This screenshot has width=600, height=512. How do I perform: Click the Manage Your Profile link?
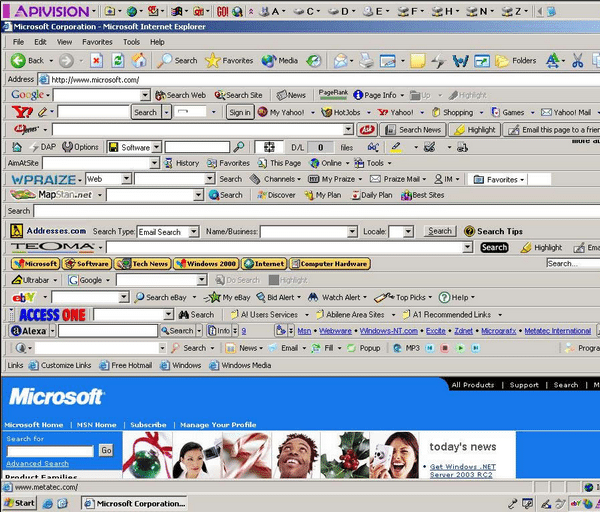click(x=218, y=425)
